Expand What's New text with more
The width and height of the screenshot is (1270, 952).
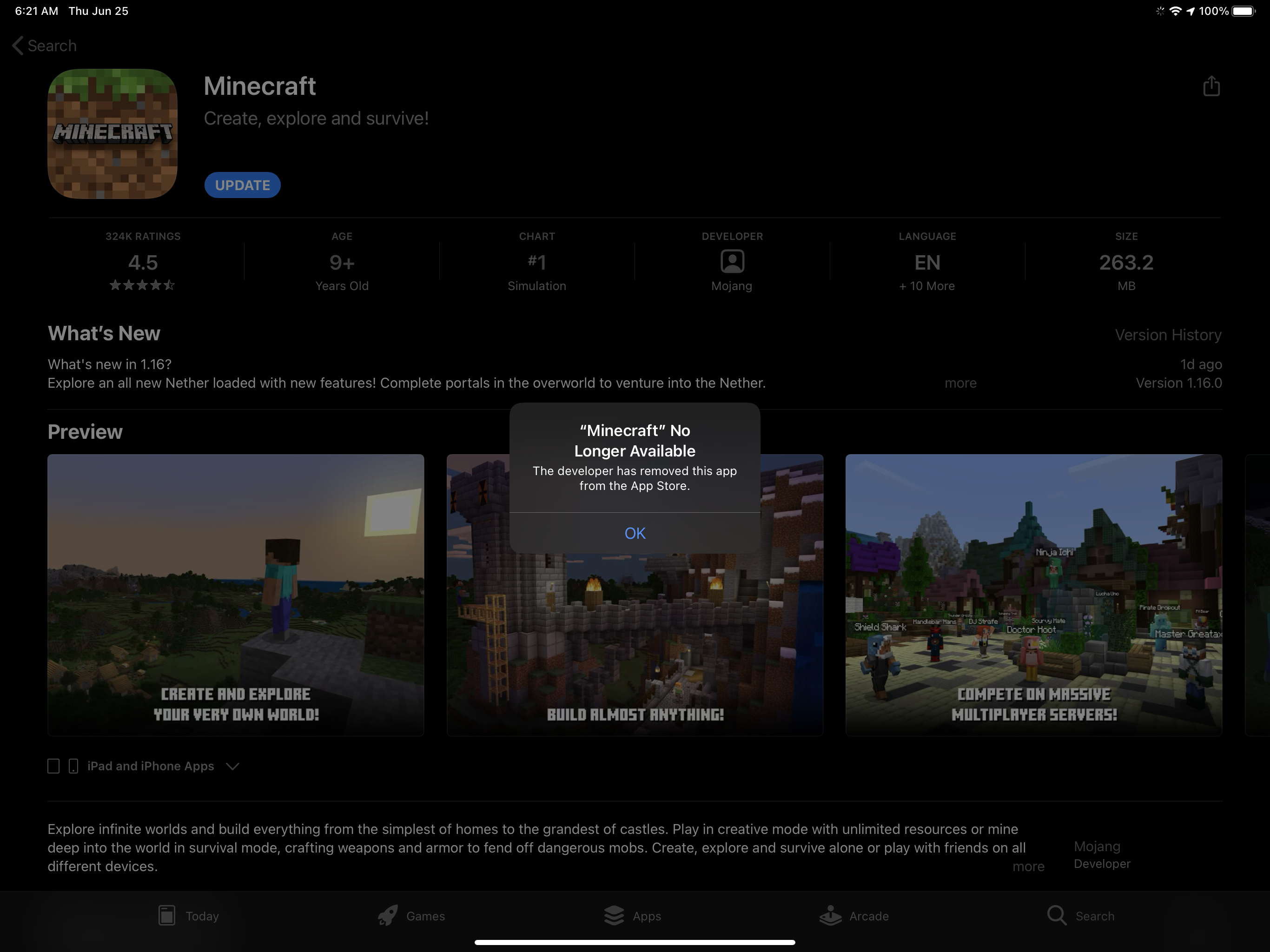click(x=960, y=383)
